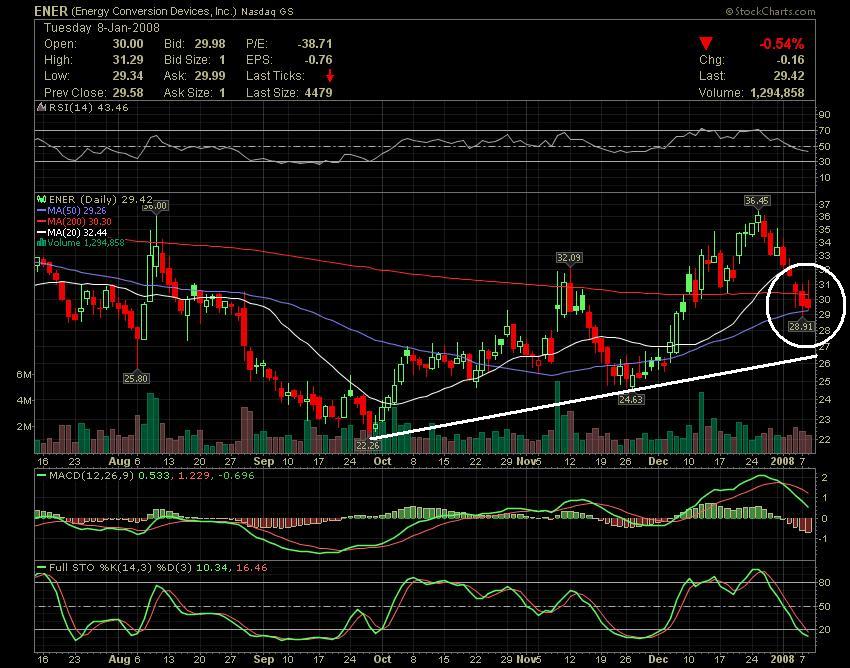This screenshot has height=668, width=850.
Task: Click the green Volume 1,294,858 legend entry
Action: pyautogui.click(x=86, y=243)
